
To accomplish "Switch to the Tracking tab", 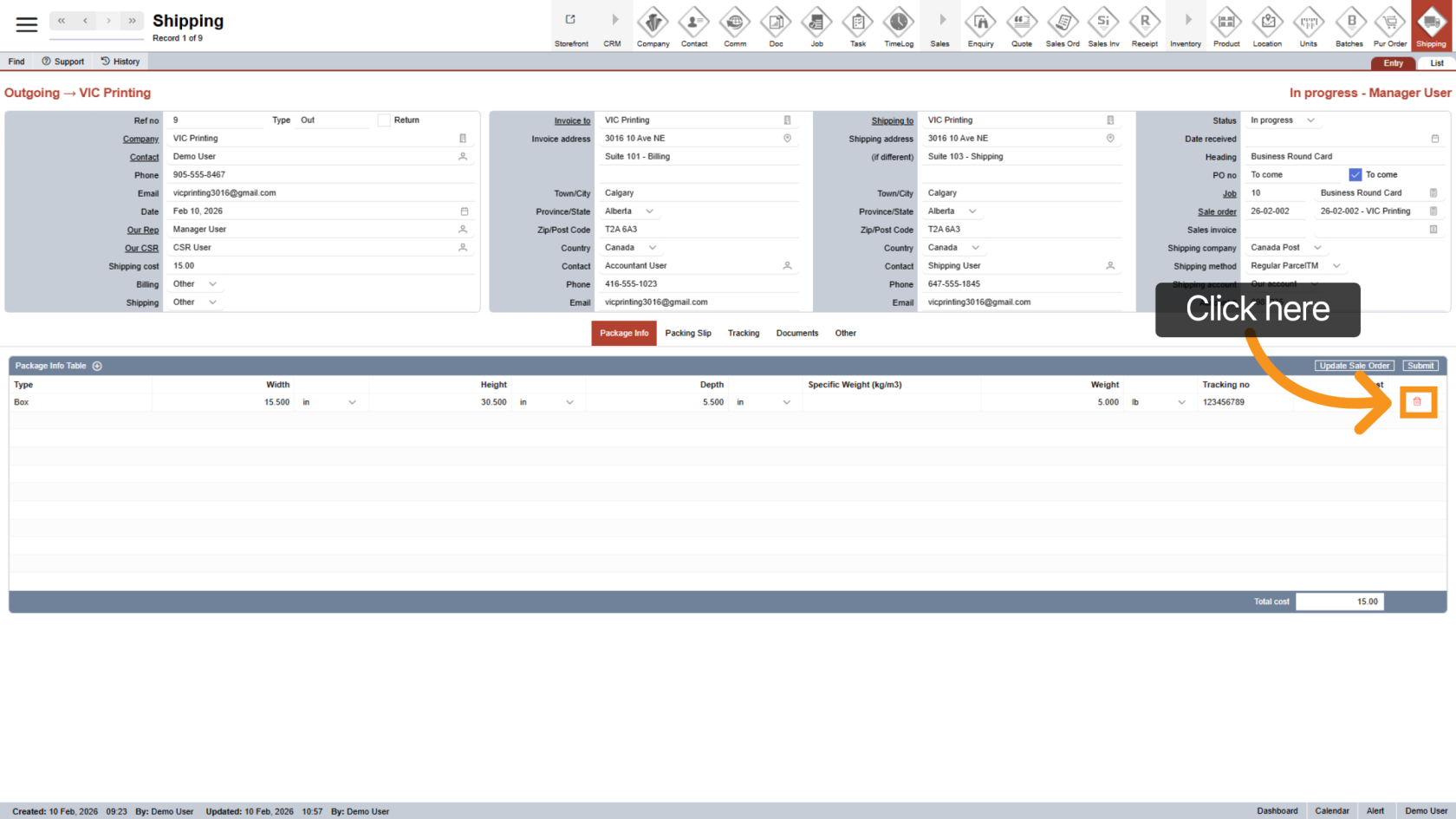I will (744, 334).
